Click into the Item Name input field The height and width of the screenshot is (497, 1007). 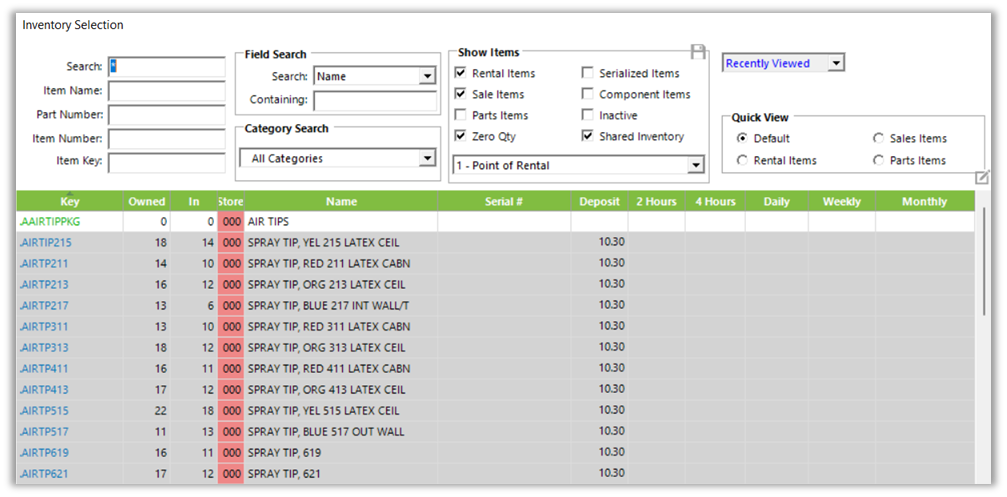click(x=166, y=91)
